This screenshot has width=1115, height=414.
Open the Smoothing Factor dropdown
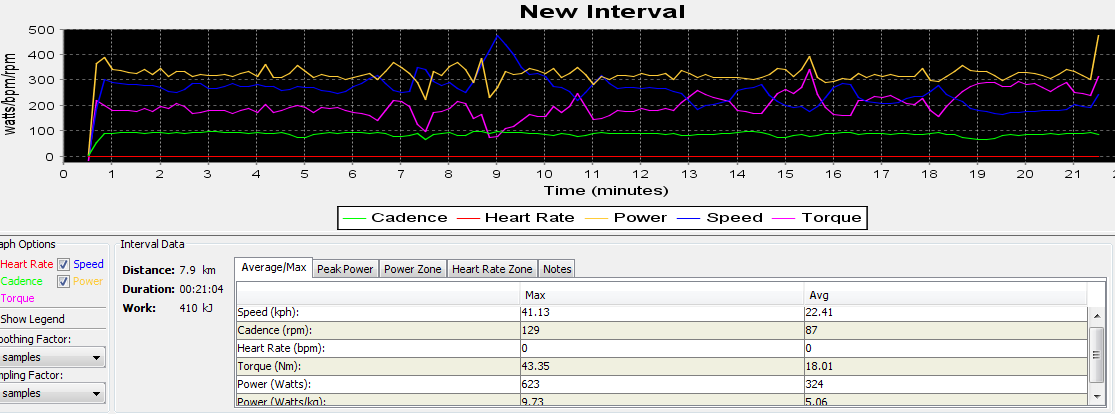click(x=52, y=357)
